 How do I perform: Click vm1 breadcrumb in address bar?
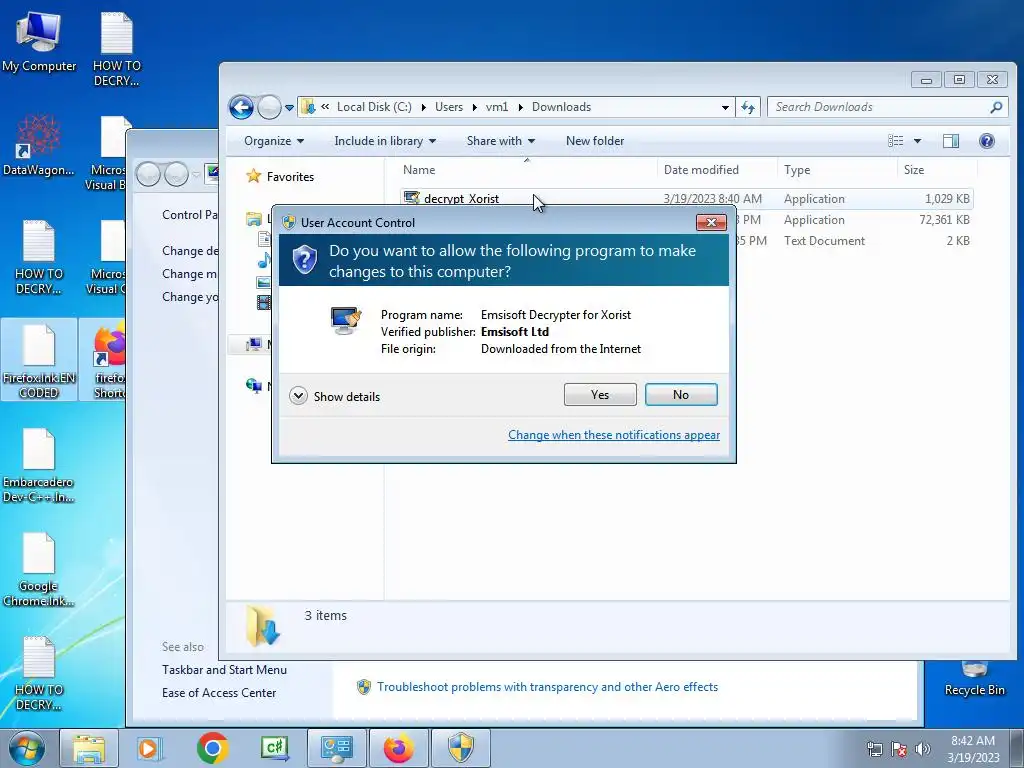[x=497, y=107]
